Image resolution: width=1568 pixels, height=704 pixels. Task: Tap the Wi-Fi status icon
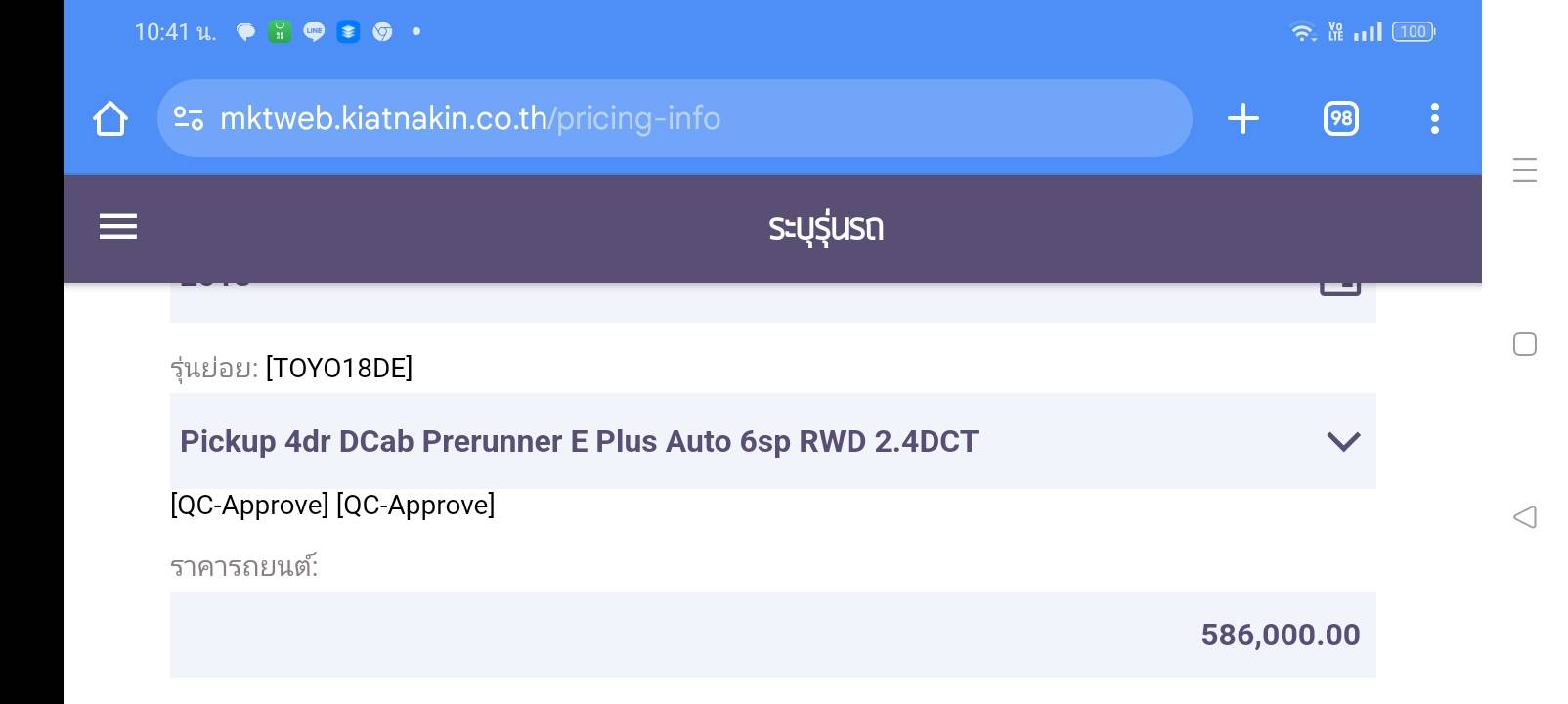(x=1302, y=32)
